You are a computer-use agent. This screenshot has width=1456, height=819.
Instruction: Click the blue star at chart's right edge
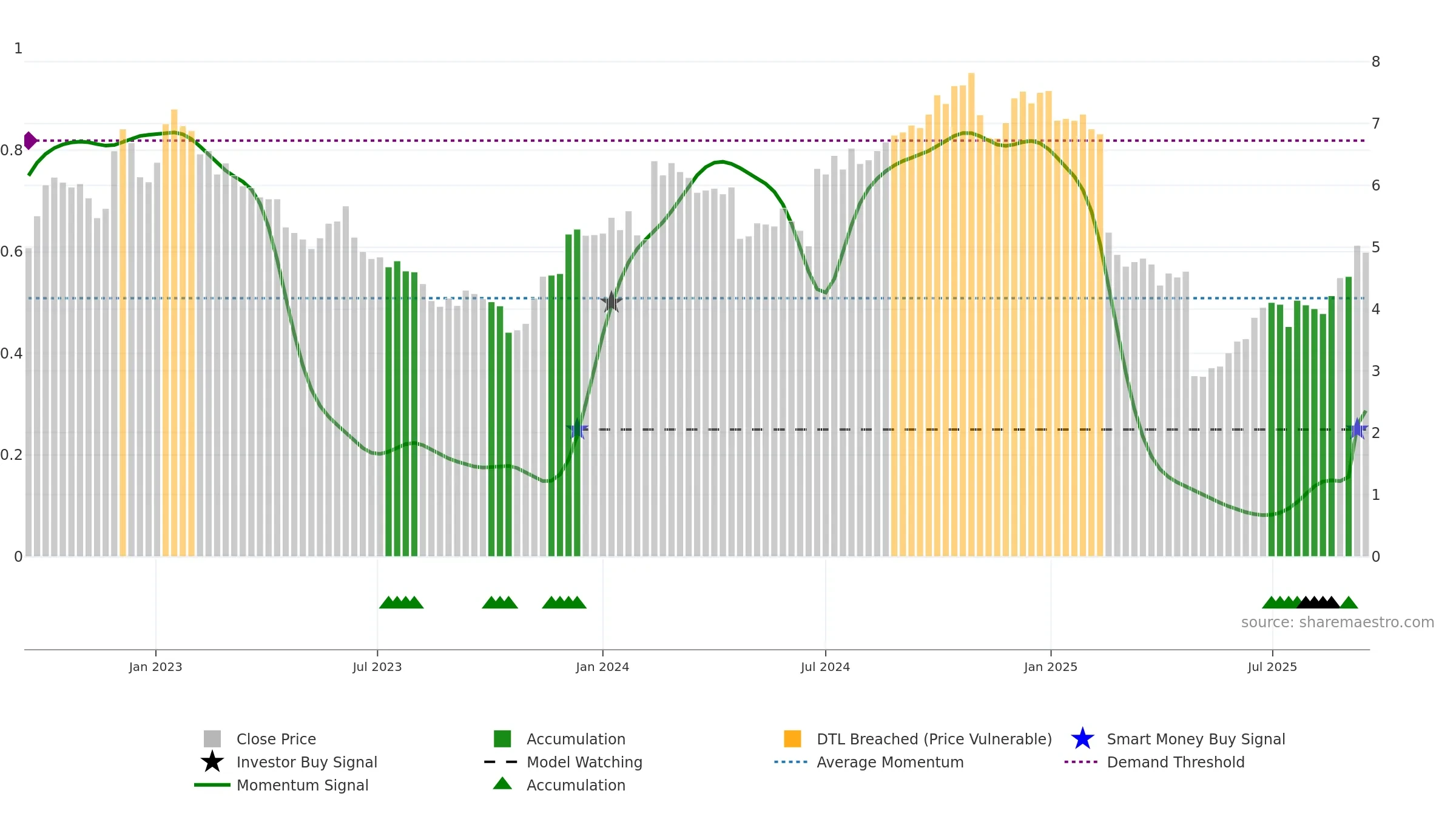[x=1358, y=430]
